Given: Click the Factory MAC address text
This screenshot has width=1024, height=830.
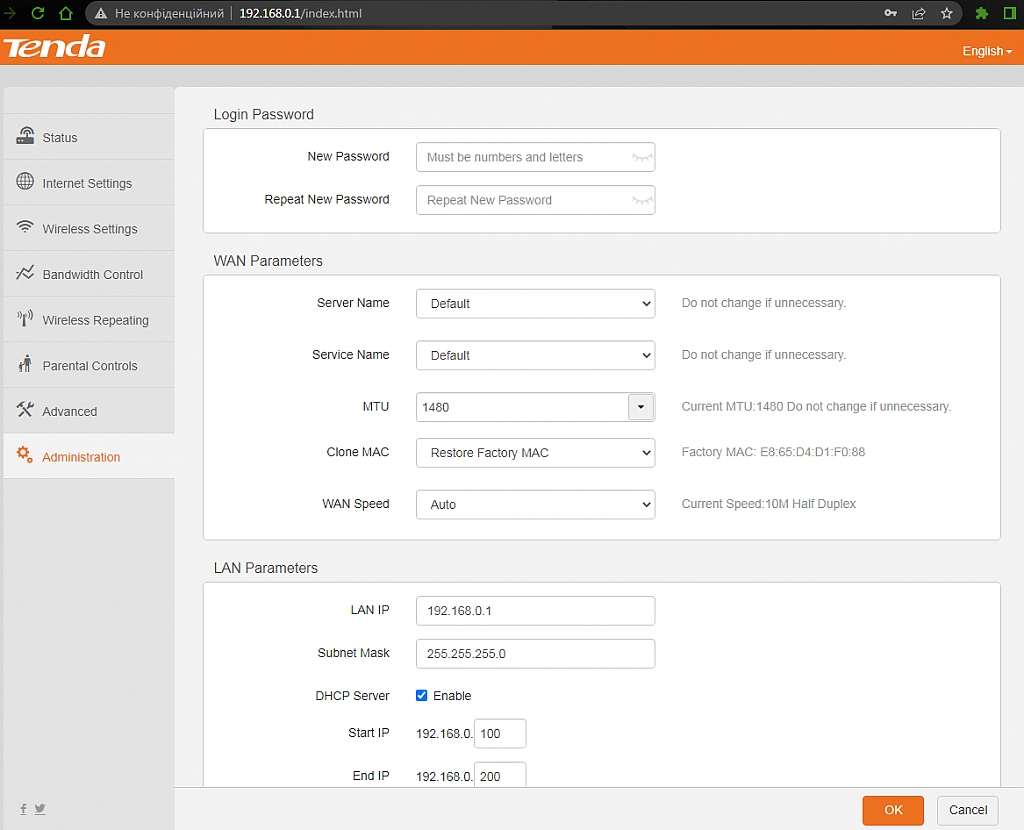Looking at the screenshot, I should click(x=773, y=452).
